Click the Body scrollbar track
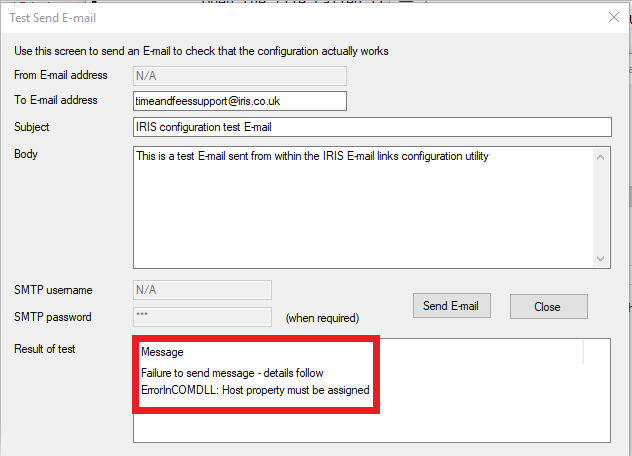The height and width of the screenshot is (456, 632). coord(601,207)
